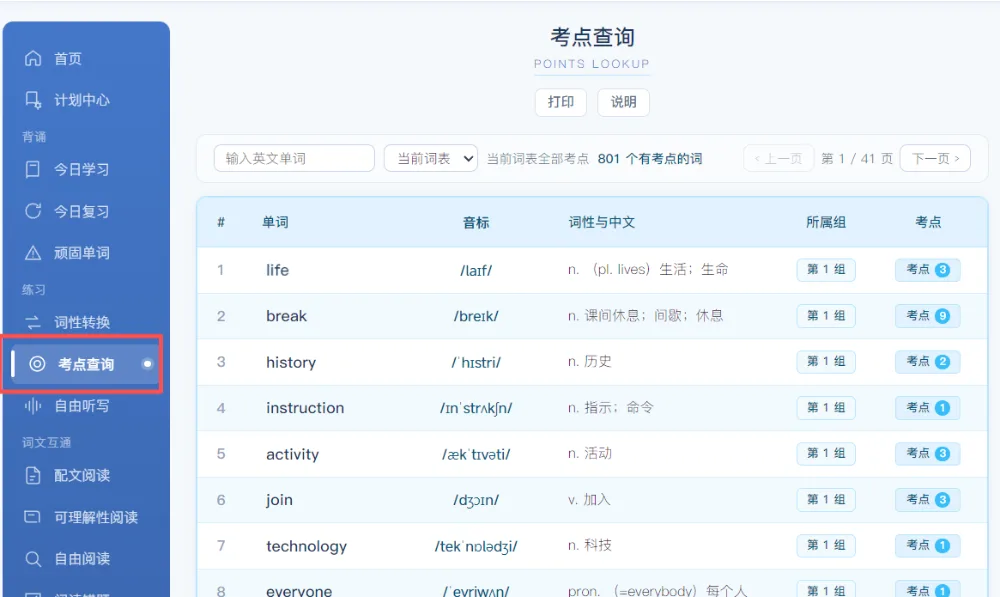Open 考点 3 badge for life
1000x597 pixels.
(x=927, y=270)
